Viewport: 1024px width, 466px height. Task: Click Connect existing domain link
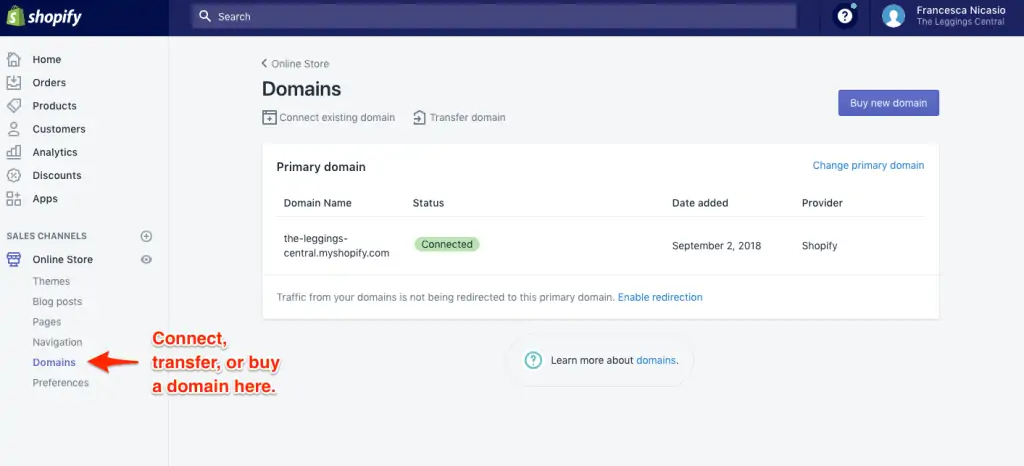[337, 117]
